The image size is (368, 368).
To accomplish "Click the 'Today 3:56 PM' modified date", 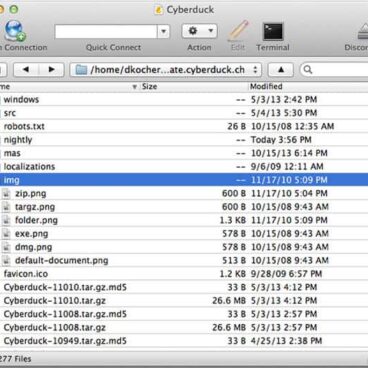I will [281, 140].
